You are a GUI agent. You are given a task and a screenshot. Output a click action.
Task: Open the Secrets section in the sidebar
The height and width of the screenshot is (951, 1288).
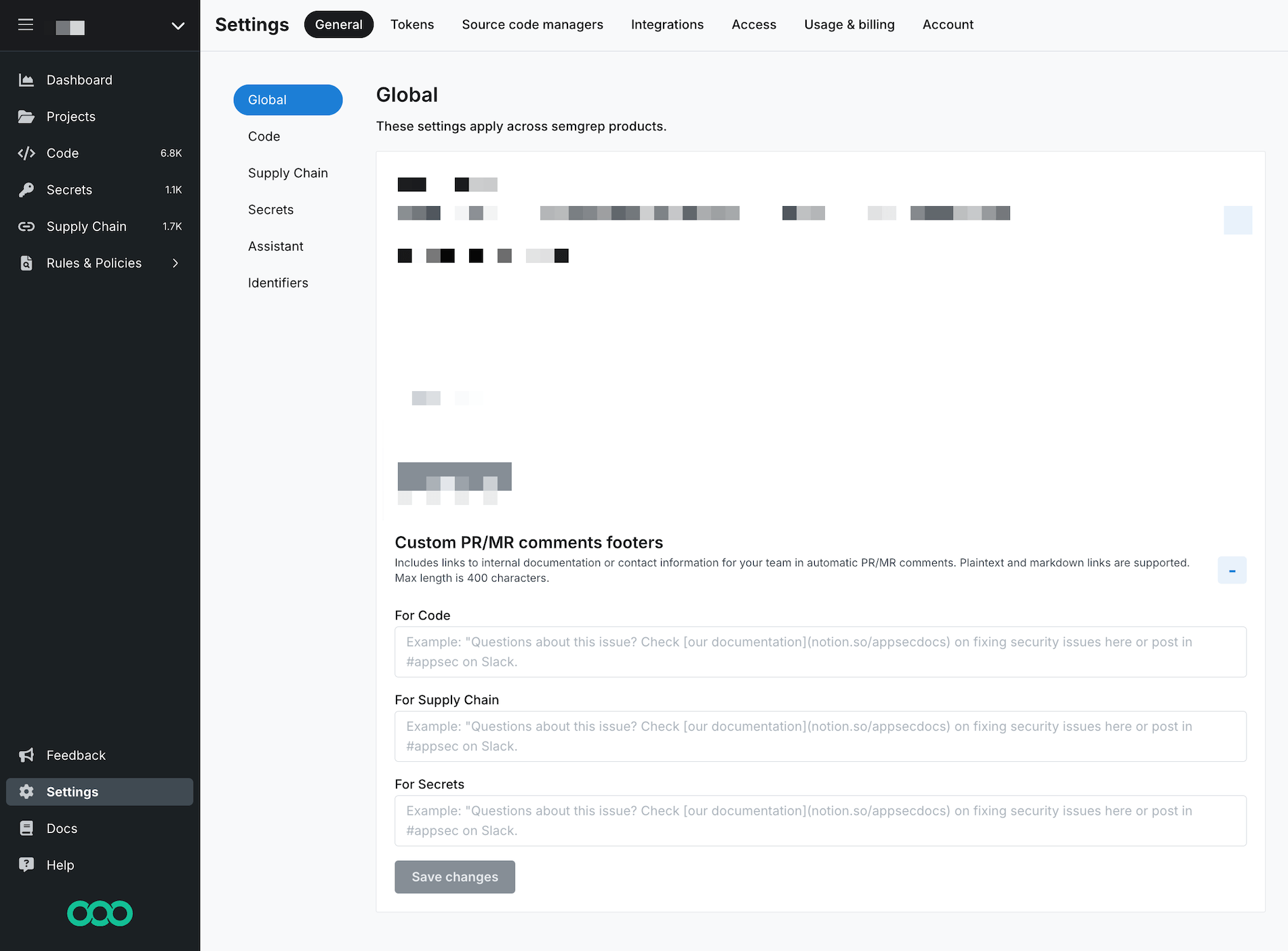(x=26, y=190)
